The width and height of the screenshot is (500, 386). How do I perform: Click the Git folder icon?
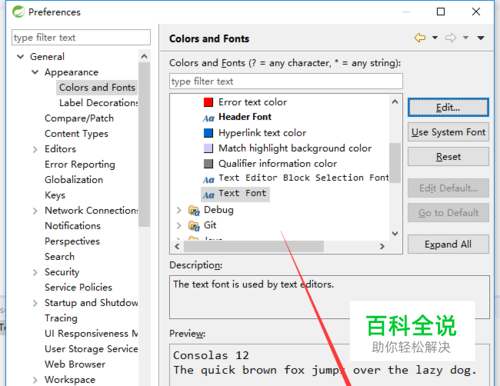(194, 226)
